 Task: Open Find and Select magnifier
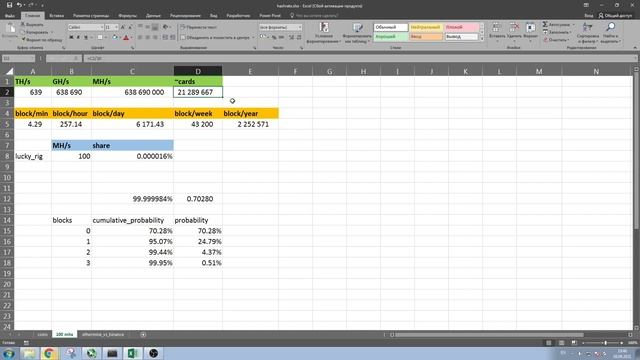click(611, 33)
